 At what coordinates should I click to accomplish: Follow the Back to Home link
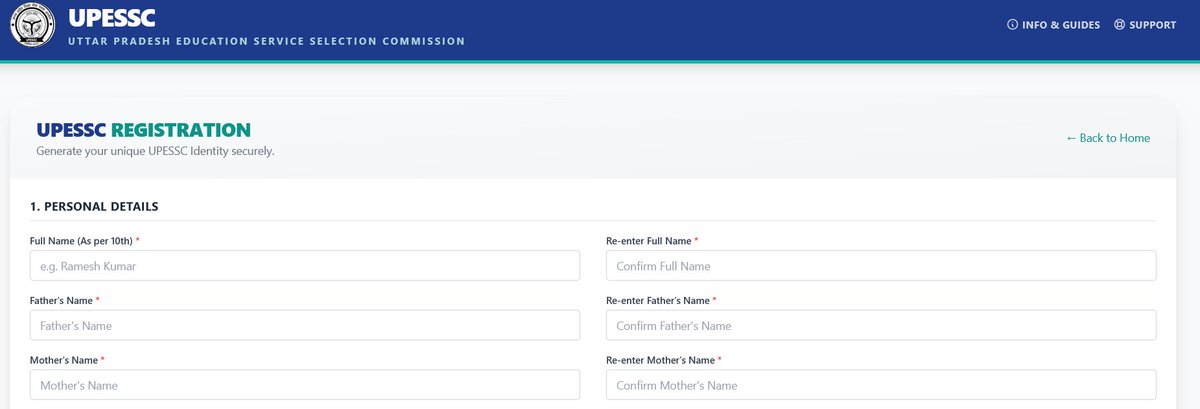click(x=1108, y=138)
